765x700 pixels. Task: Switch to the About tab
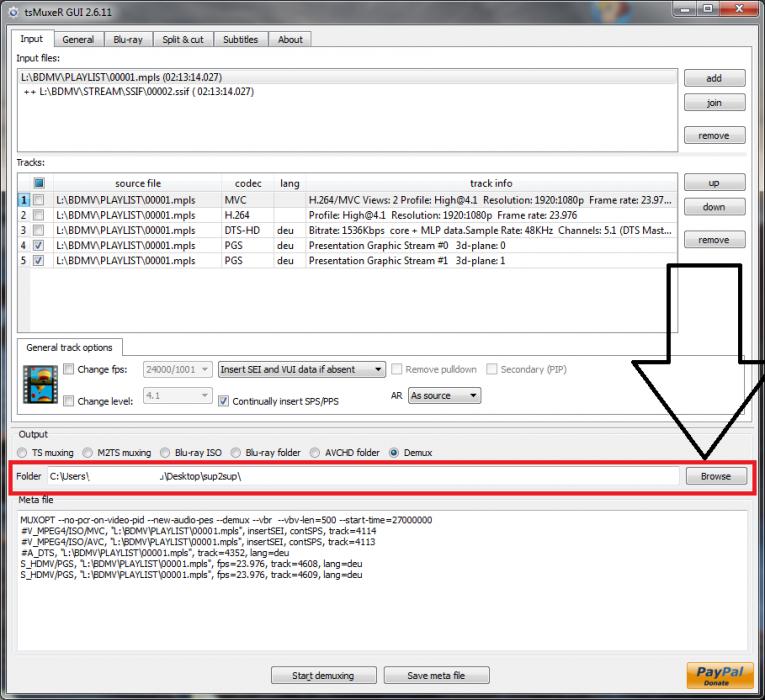pyautogui.click(x=290, y=40)
